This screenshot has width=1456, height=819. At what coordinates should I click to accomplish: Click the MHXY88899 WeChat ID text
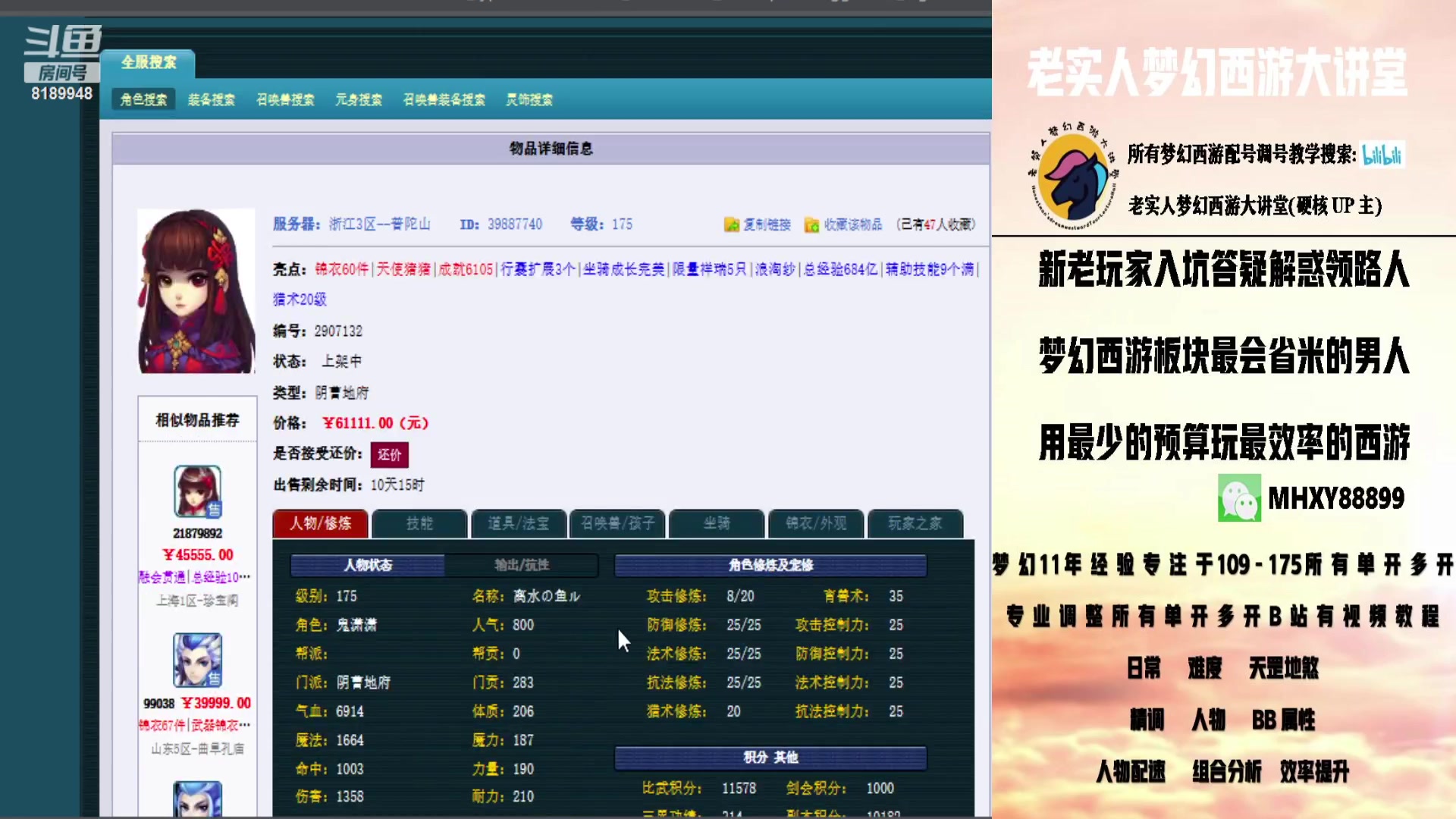[x=1336, y=499]
